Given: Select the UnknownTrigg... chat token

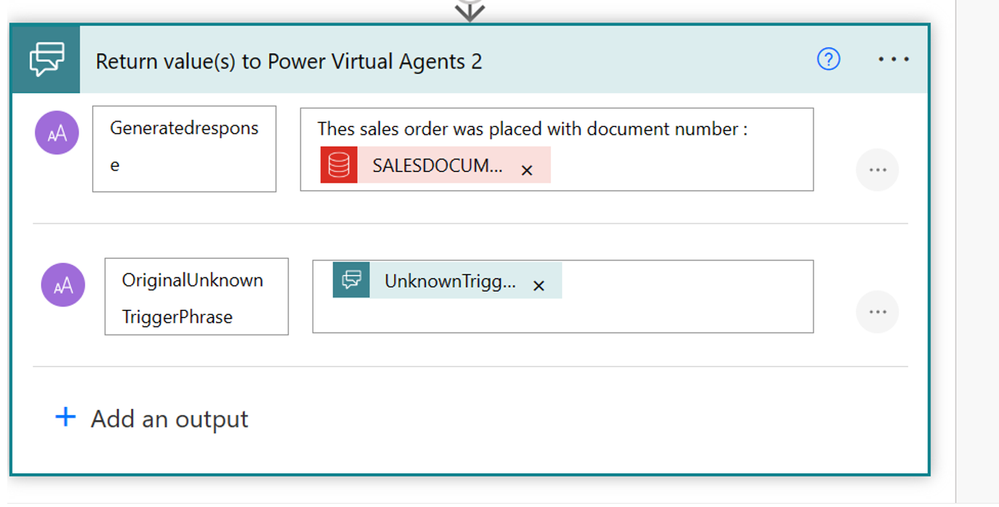Looking at the screenshot, I should pos(447,280).
